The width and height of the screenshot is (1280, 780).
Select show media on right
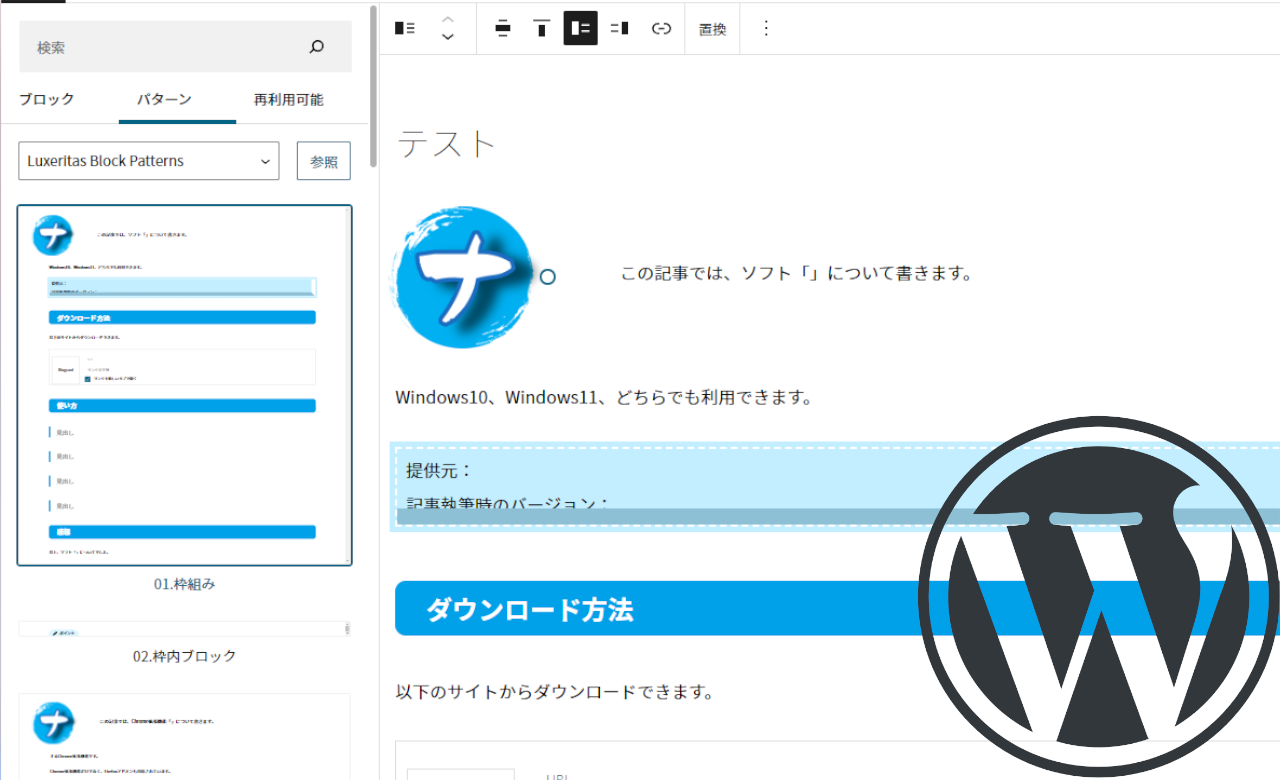pyautogui.click(x=620, y=28)
